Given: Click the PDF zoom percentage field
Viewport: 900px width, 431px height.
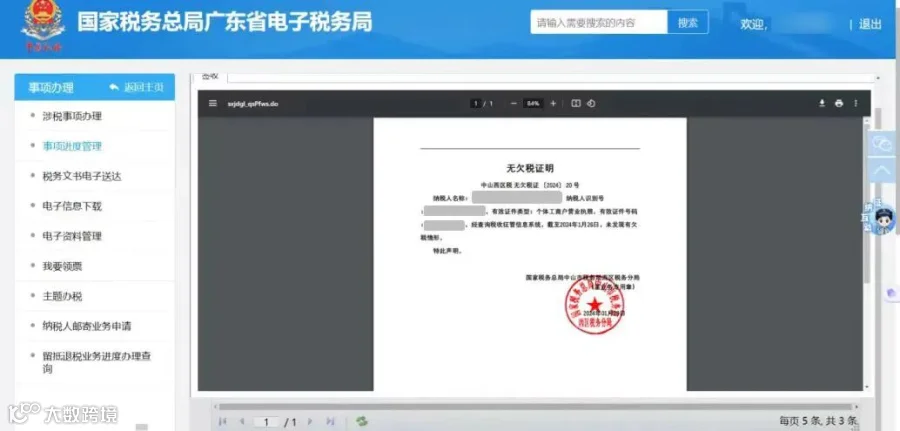Looking at the screenshot, I should pyautogui.click(x=533, y=103).
